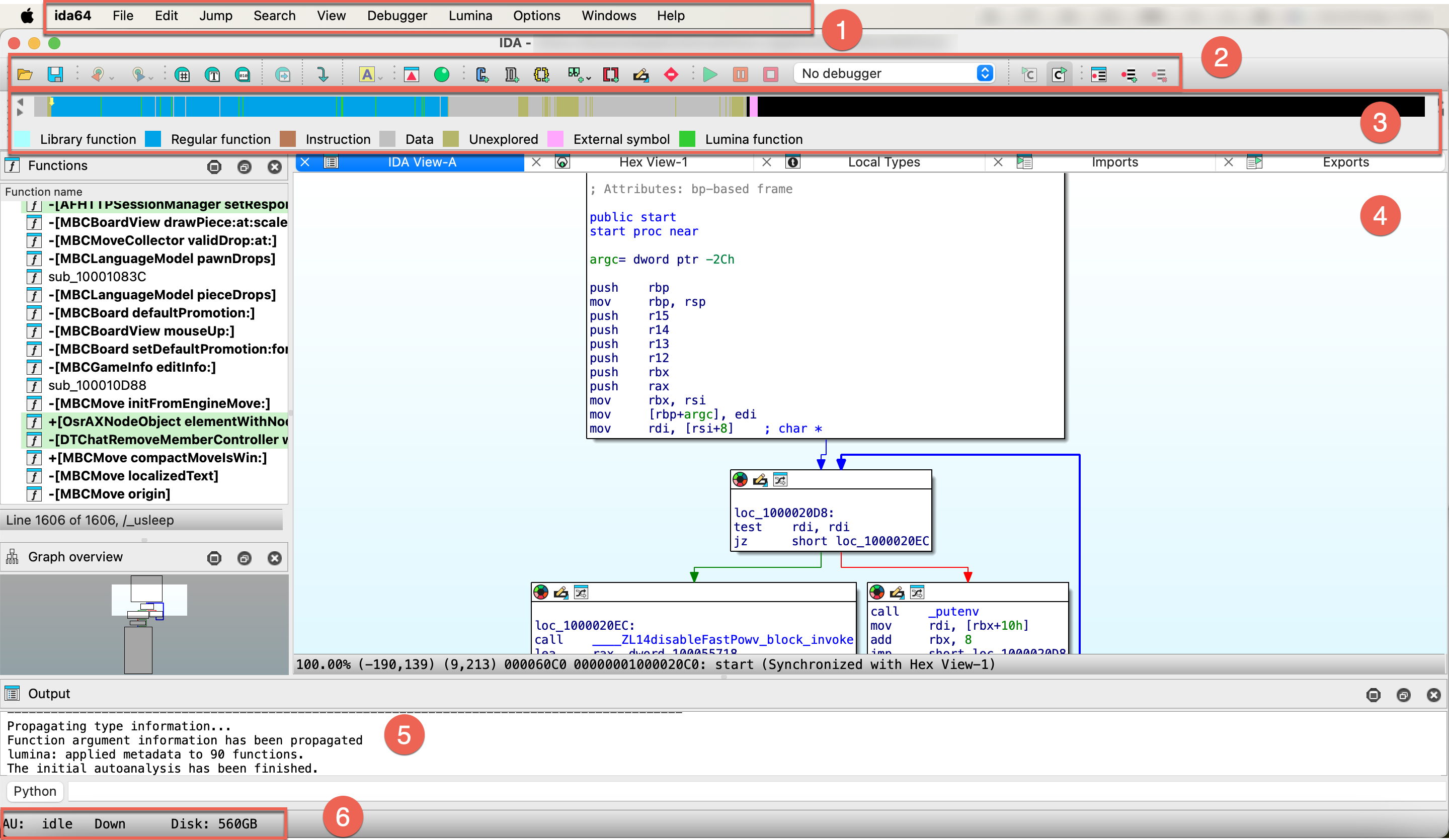
Task: Click in the Python command input field
Action: pyautogui.click(x=748, y=791)
